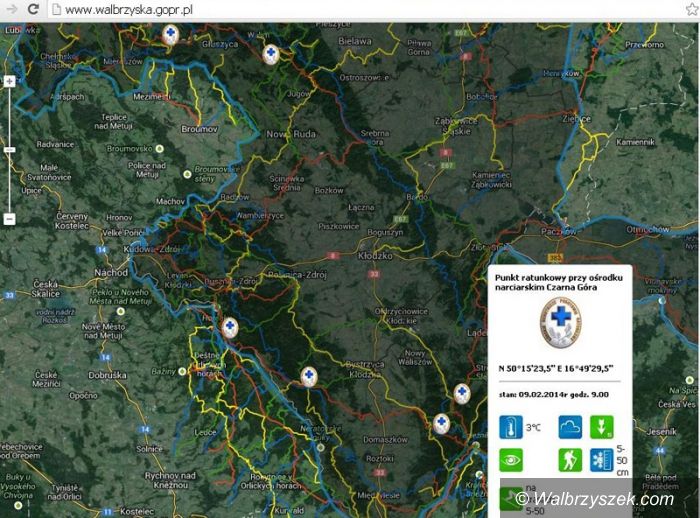This screenshot has width=700, height=518.
Task: Reload the page with the refresh icon
Action: 33,9
